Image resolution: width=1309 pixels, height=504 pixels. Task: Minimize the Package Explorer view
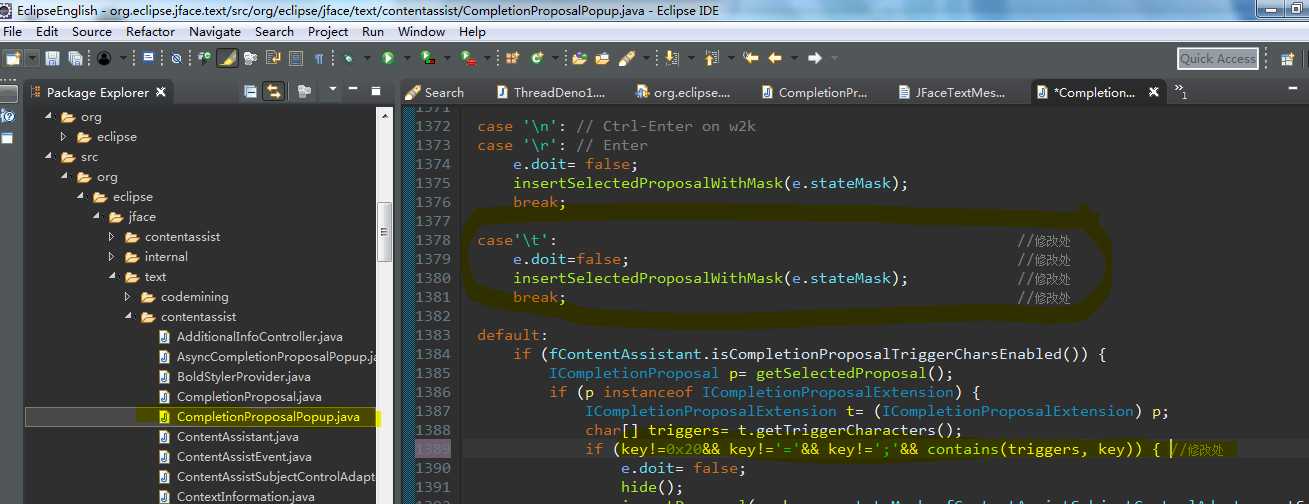[353, 90]
